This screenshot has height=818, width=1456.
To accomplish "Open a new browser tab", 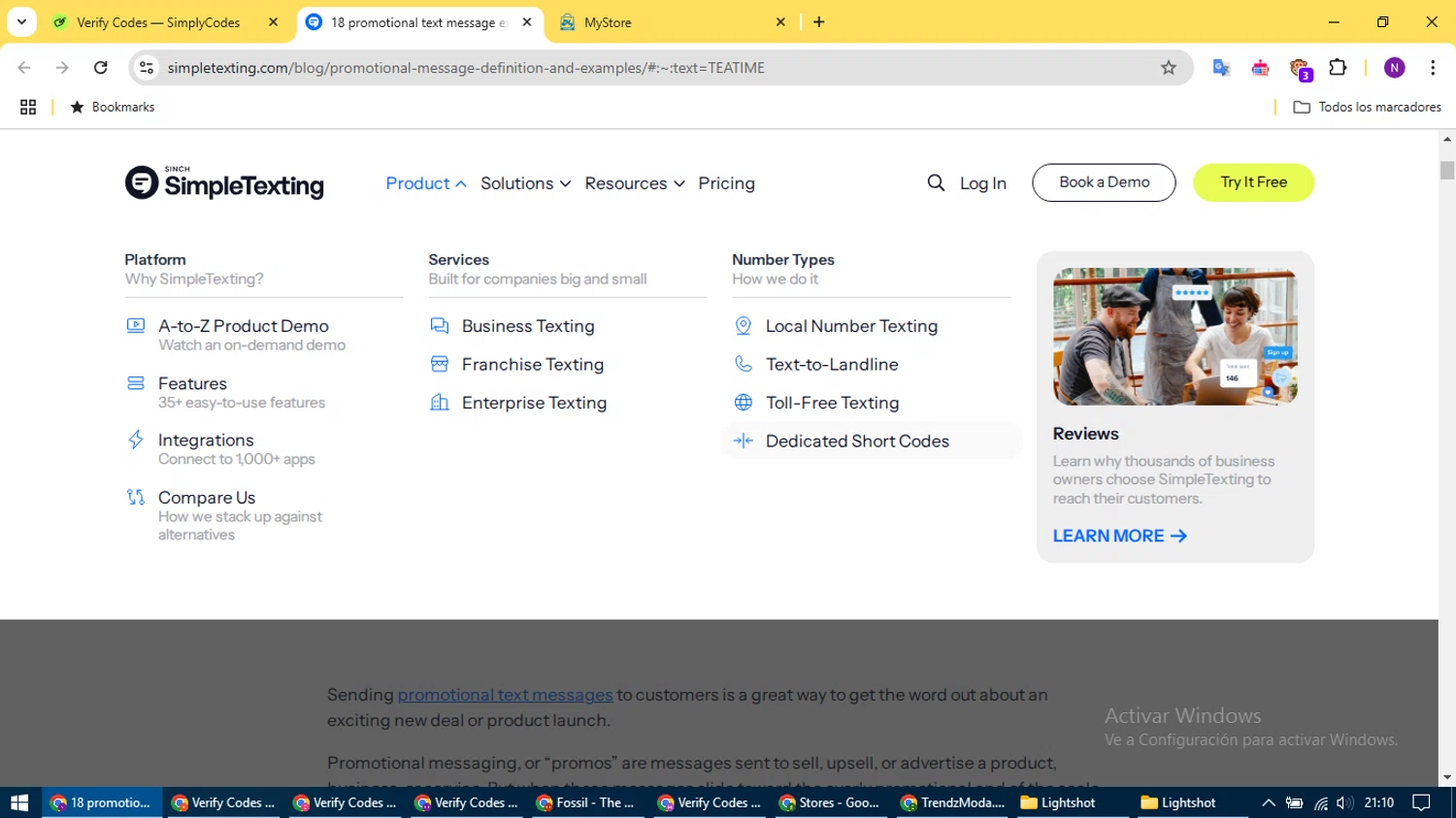I will (x=819, y=21).
